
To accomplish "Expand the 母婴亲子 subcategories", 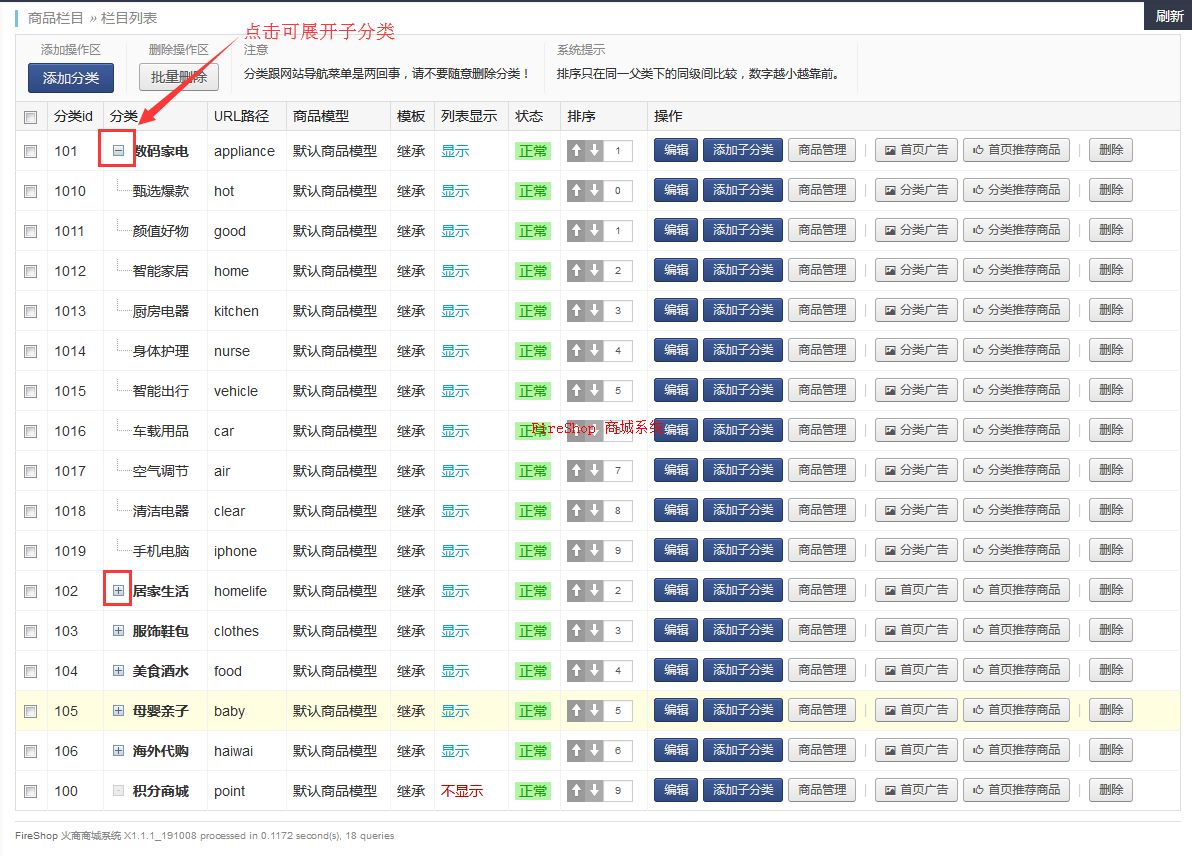I will pyautogui.click(x=118, y=711).
